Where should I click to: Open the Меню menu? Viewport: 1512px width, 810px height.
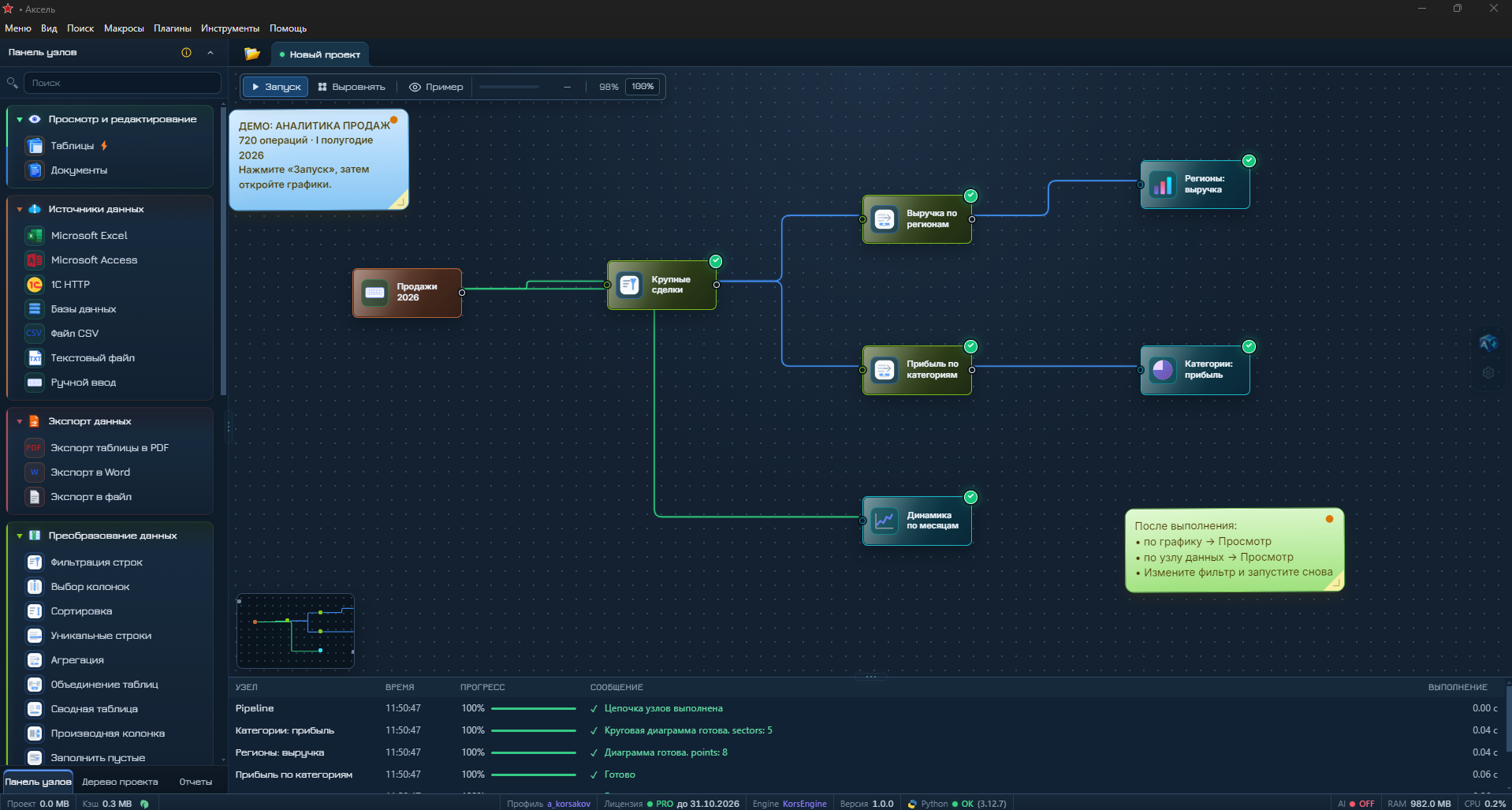pos(18,28)
